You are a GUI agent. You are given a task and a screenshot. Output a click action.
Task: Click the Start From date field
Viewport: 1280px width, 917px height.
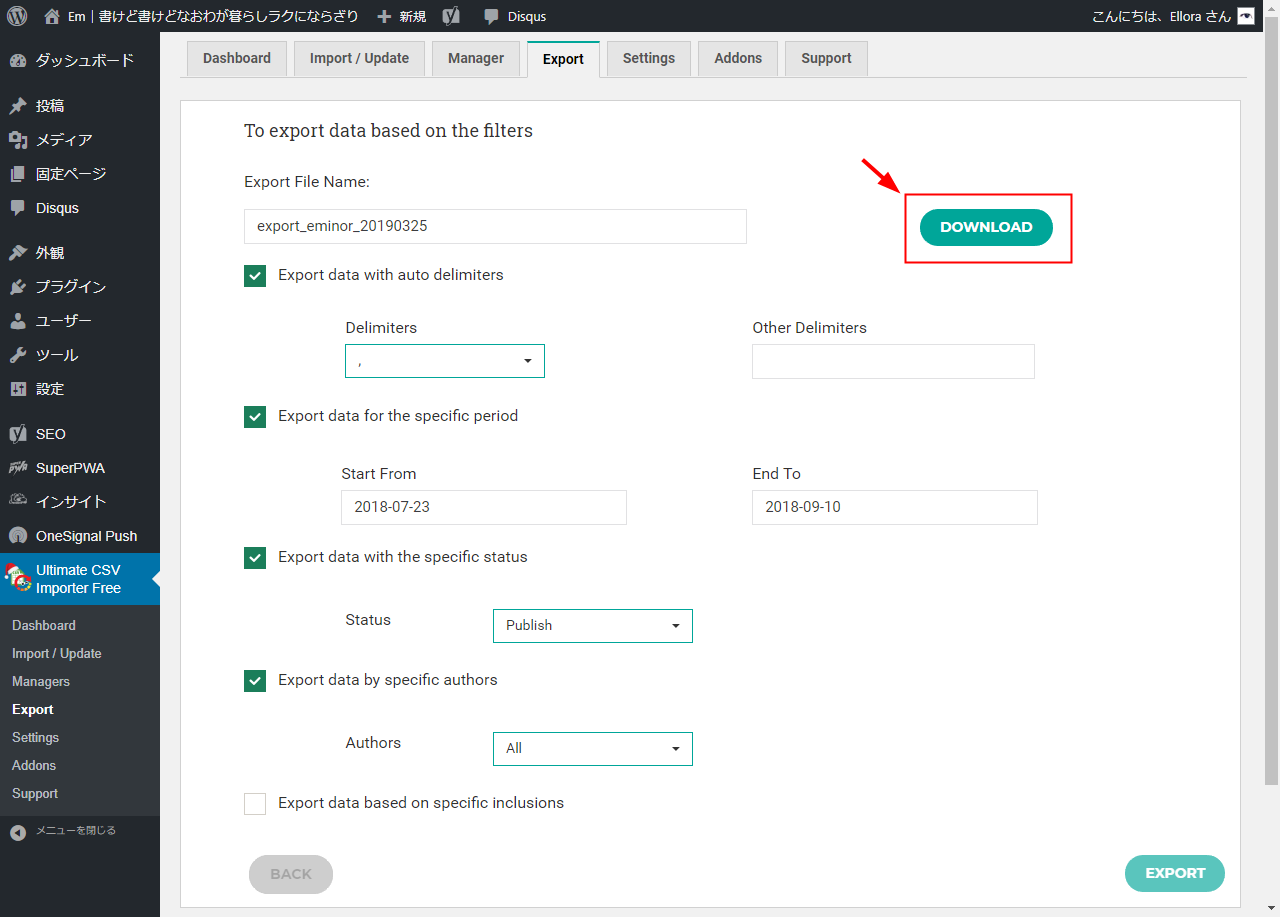(x=484, y=507)
